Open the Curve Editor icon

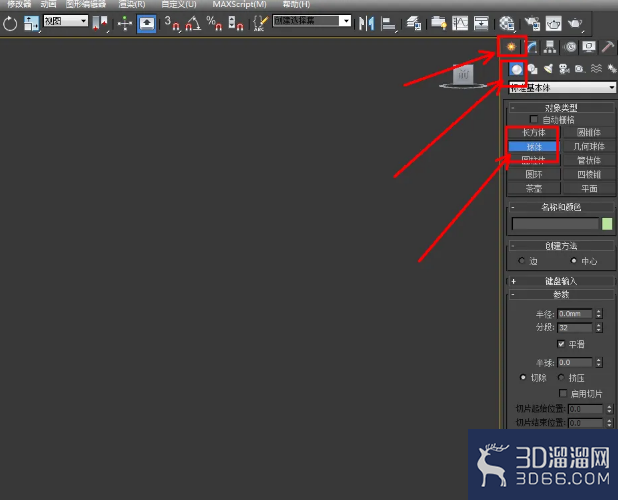(x=460, y=23)
